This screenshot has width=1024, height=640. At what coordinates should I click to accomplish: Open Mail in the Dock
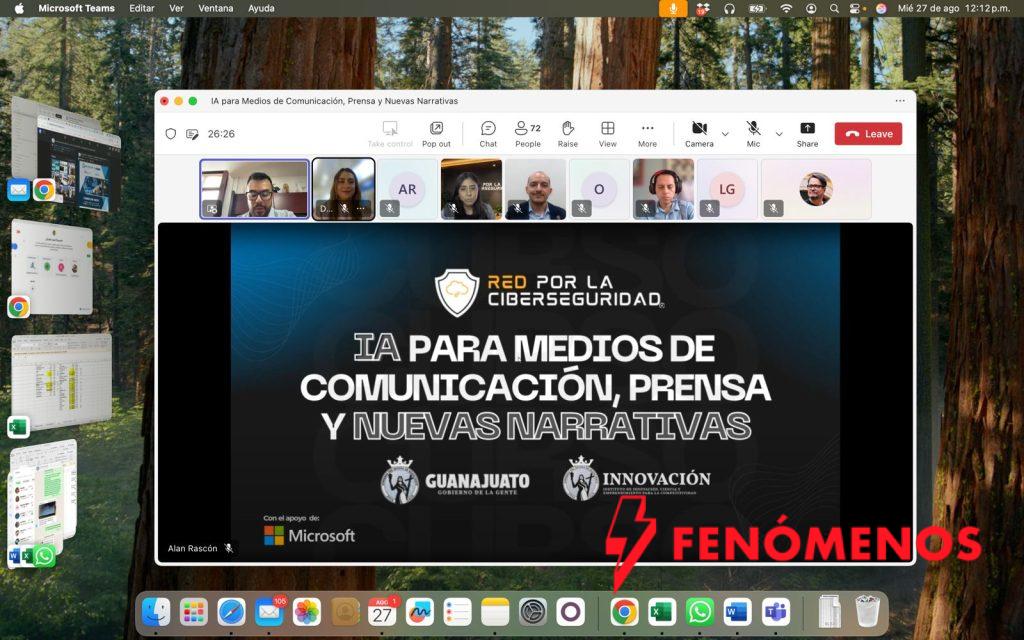click(x=269, y=613)
